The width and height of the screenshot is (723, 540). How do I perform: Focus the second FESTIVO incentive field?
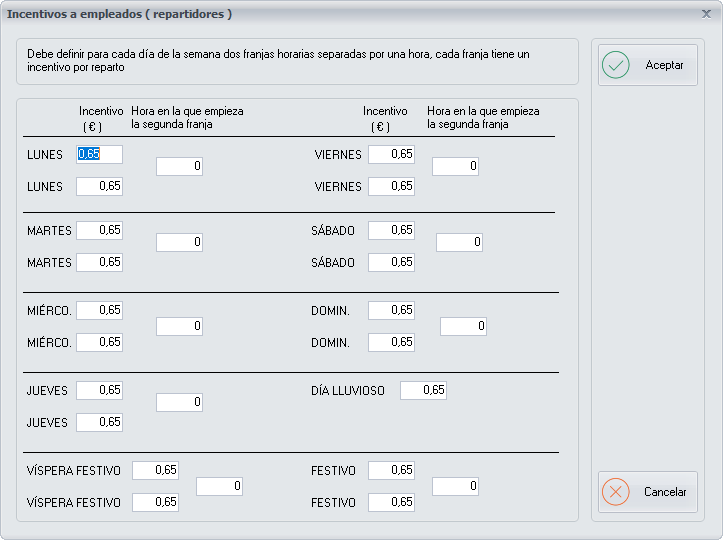(391, 502)
